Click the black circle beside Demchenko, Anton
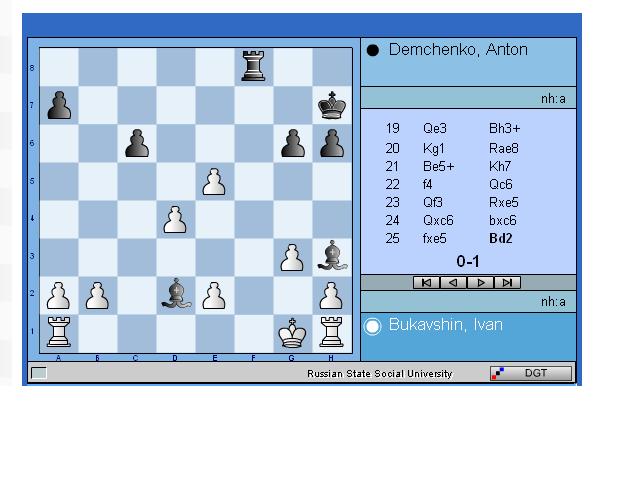This screenshot has width=640, height=480. [373, 50]
